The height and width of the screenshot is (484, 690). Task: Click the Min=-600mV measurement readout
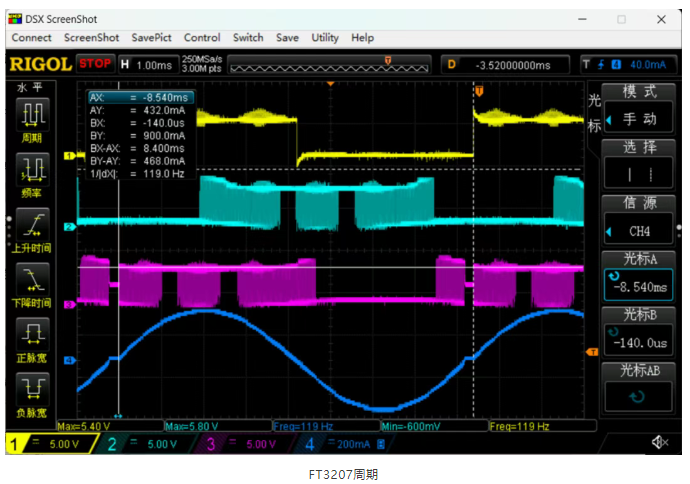410,426
